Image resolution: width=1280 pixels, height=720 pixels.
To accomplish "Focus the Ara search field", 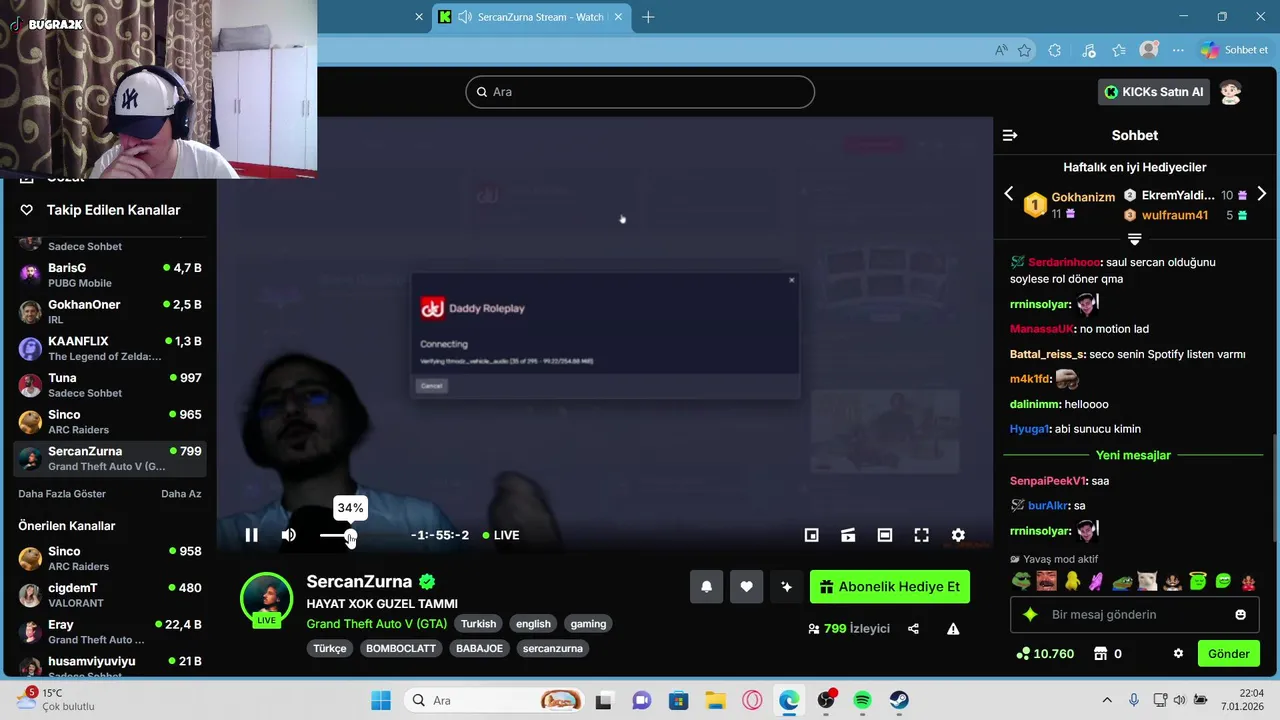I will click(x=640, y=92).
